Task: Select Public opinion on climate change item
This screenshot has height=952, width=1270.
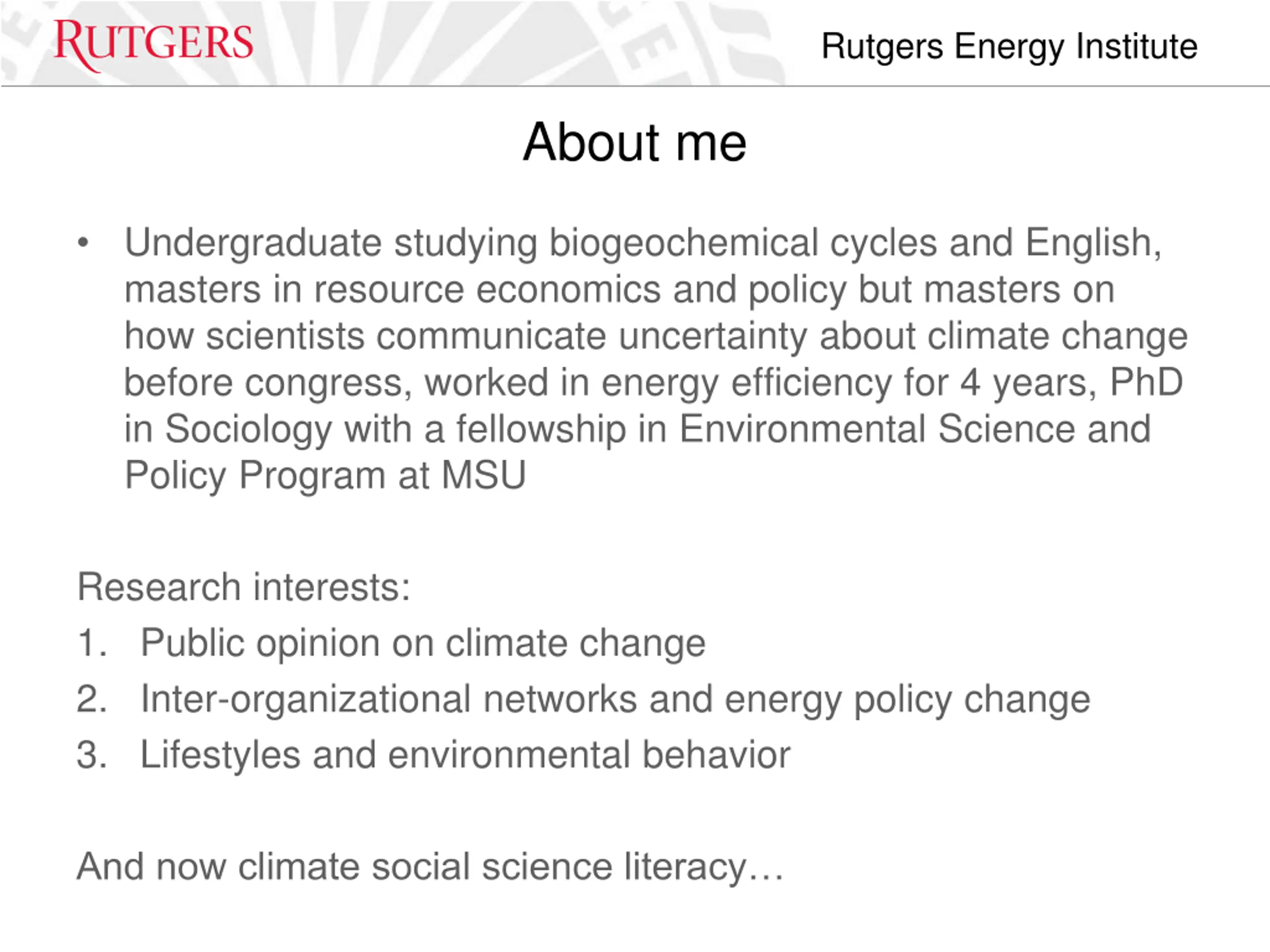Action: click(x=423, y=644)
